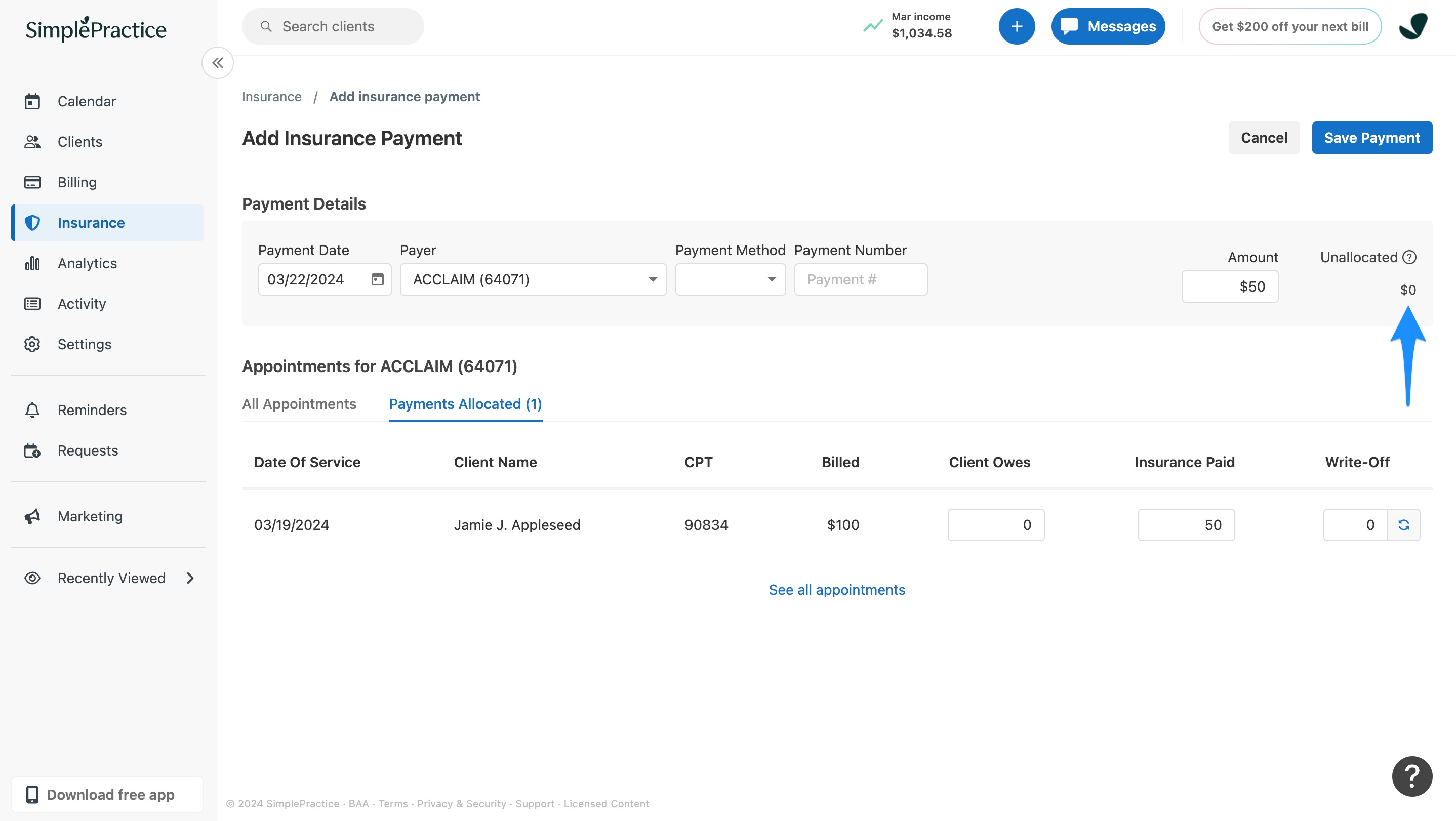The width and height of the screenshot is (1456, 821).
Task: Open the Payment Method dropdown
Action: tap(730, 279)
